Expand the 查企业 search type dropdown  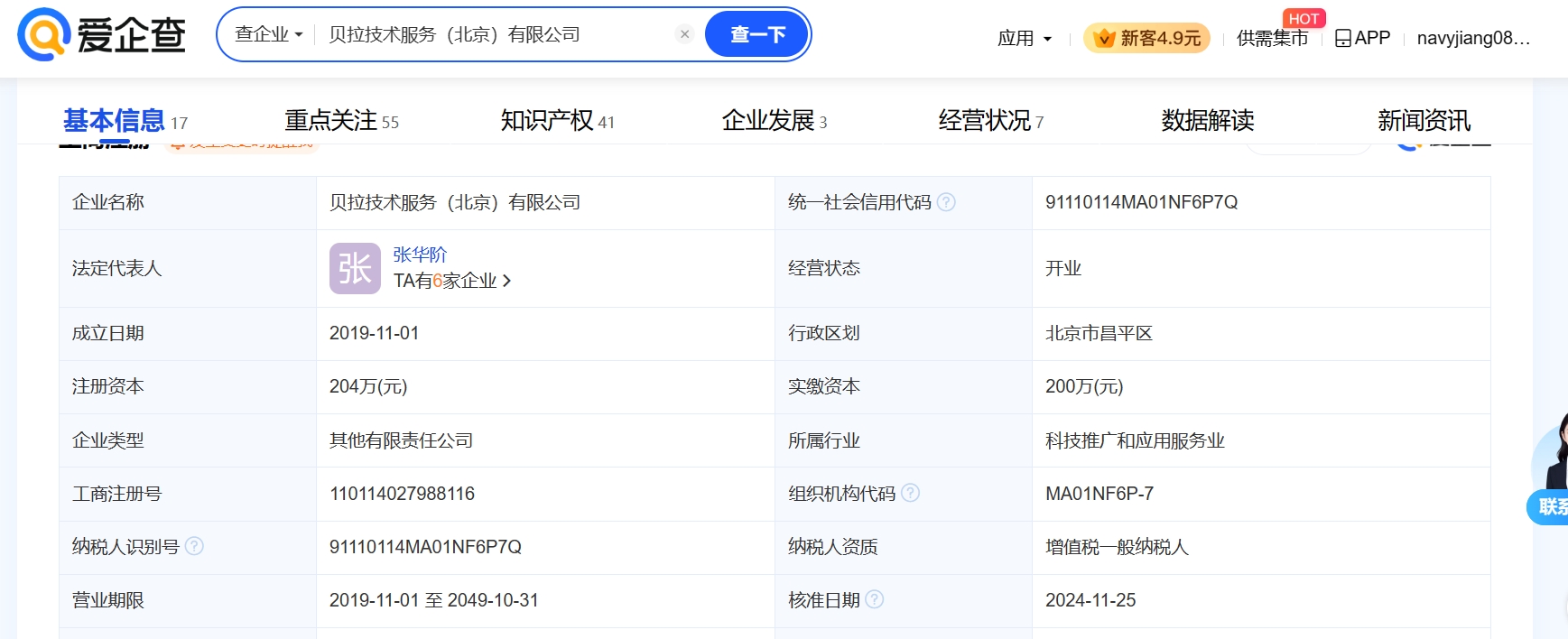pyautogui.click(x=268, y=34)
